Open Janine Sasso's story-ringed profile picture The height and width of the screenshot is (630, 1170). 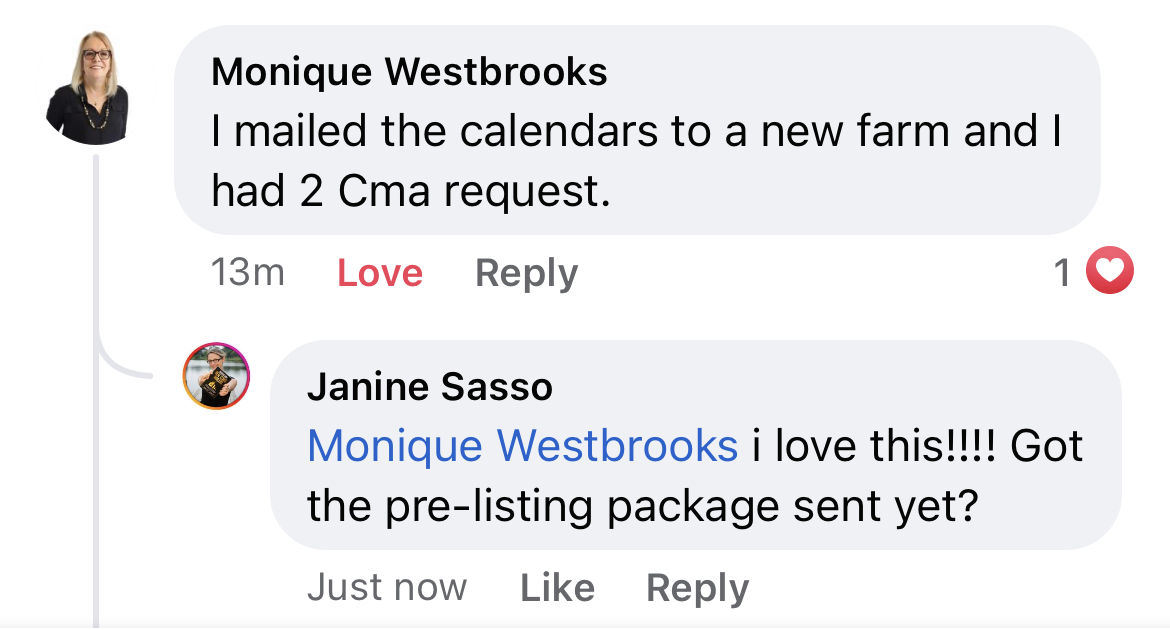point(216,376)
